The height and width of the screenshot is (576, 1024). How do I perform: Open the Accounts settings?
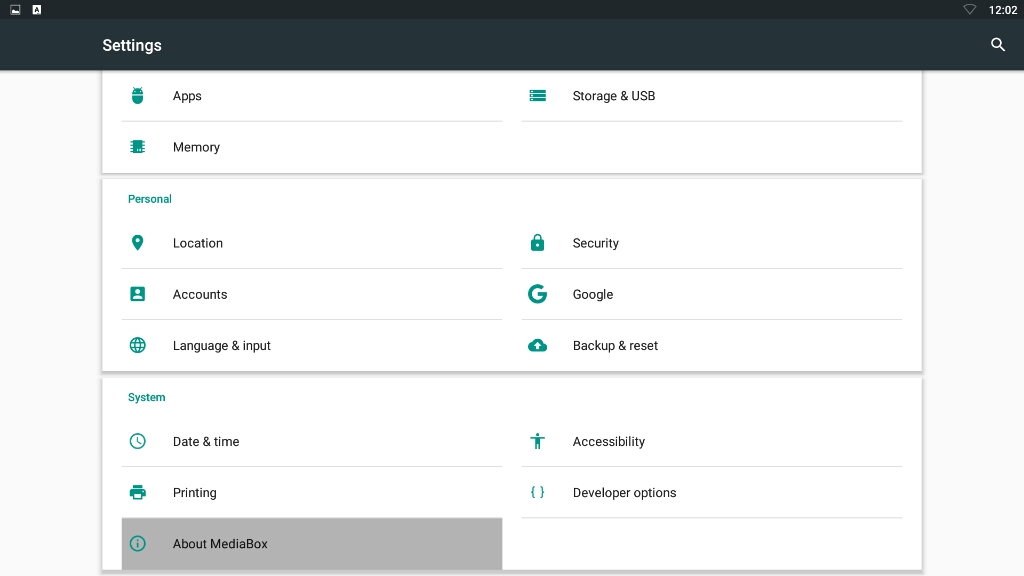point(200,295)
